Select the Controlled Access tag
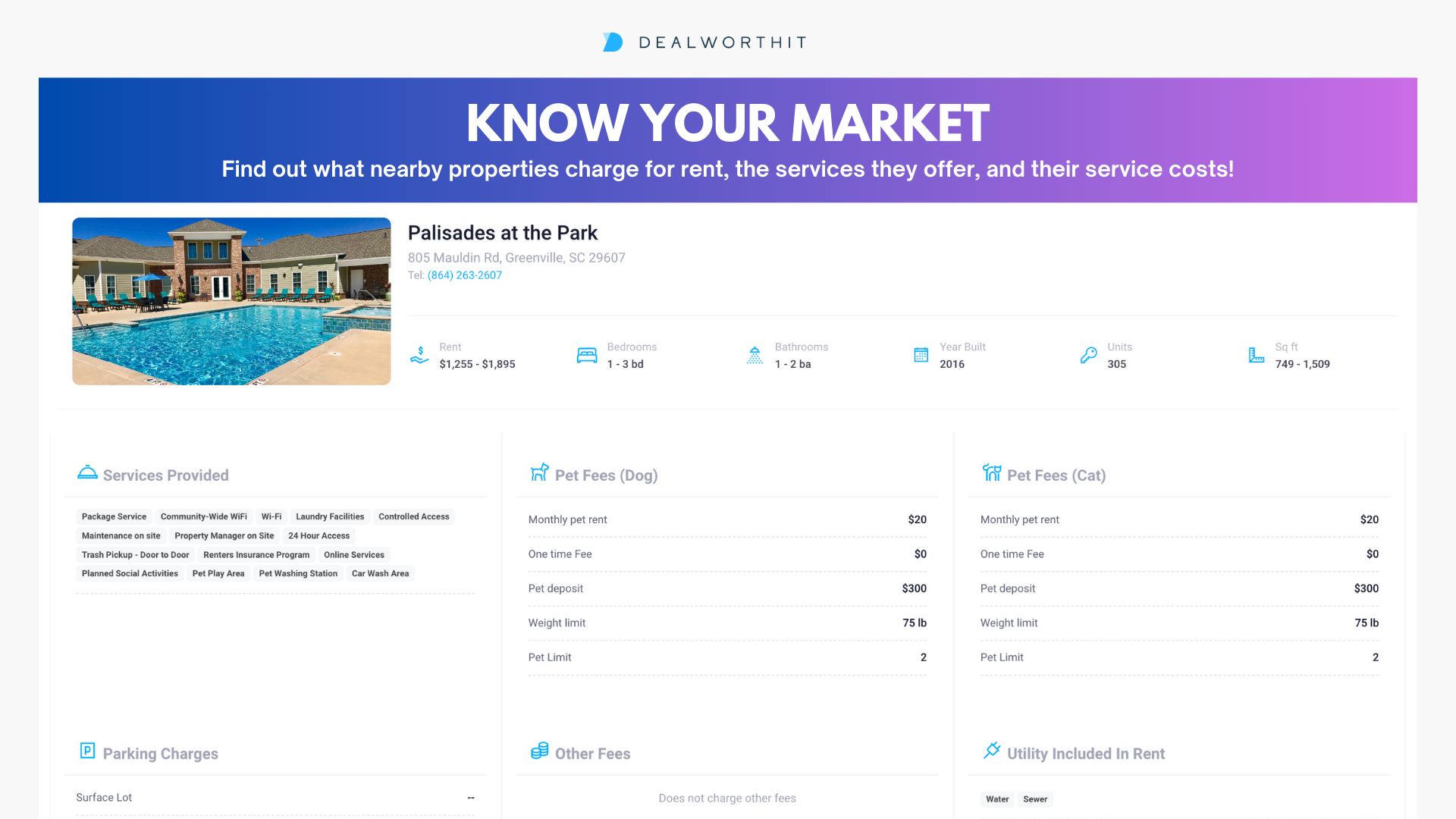 tap(413, 516)
